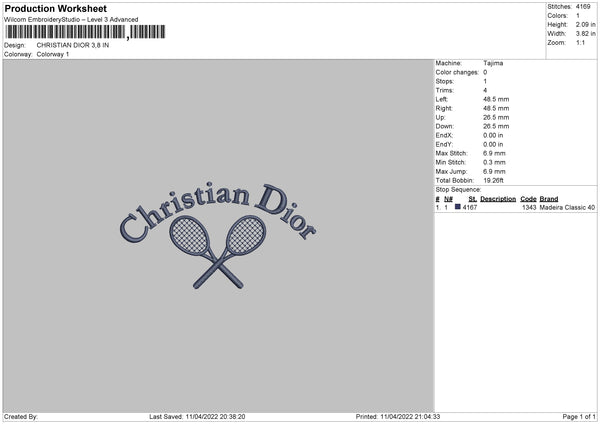Viewport: 600px width, 424px height.
Task: Click the St. column header
Action: coord(473,199)
